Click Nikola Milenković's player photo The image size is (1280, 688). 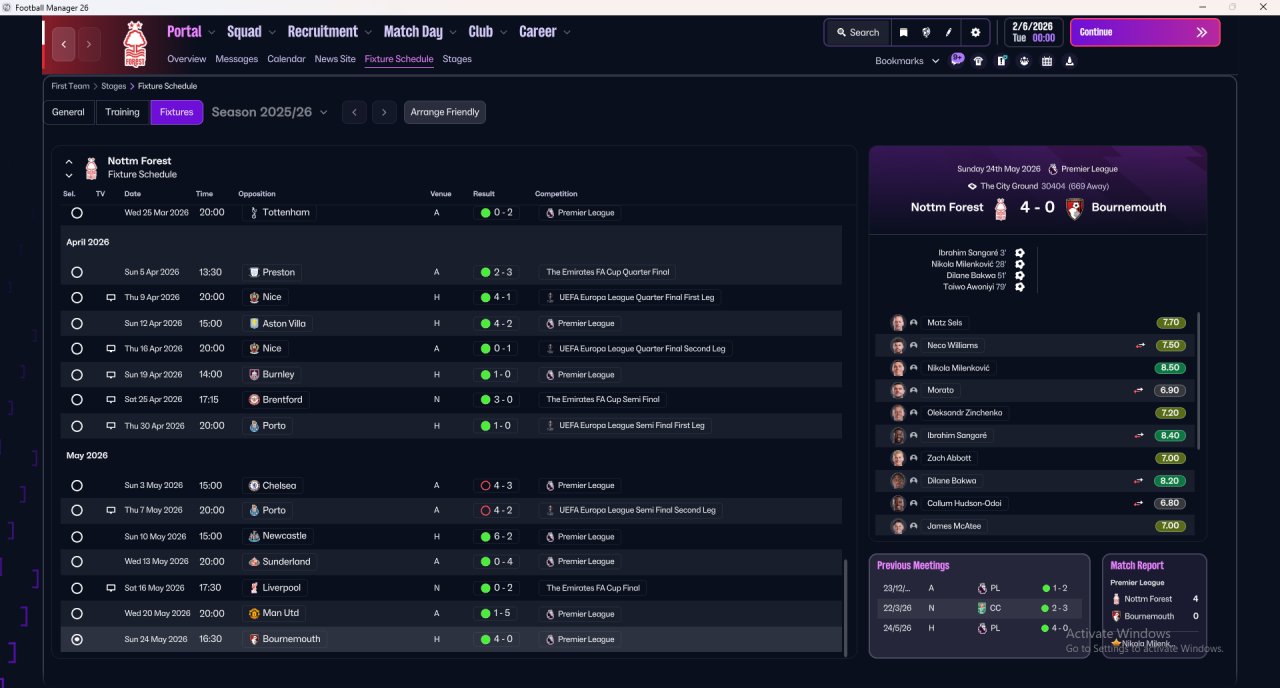coord(898,368)
